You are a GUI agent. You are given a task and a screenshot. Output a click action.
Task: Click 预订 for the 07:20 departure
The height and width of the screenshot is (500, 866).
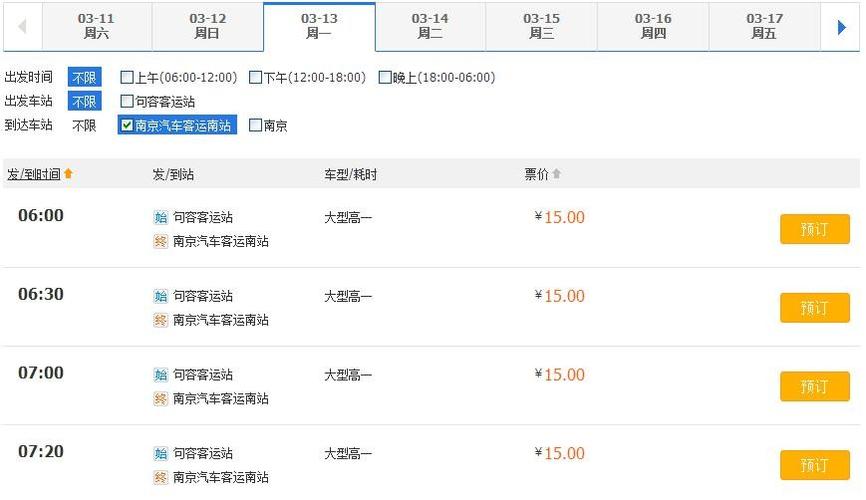[x=815, y=465]
